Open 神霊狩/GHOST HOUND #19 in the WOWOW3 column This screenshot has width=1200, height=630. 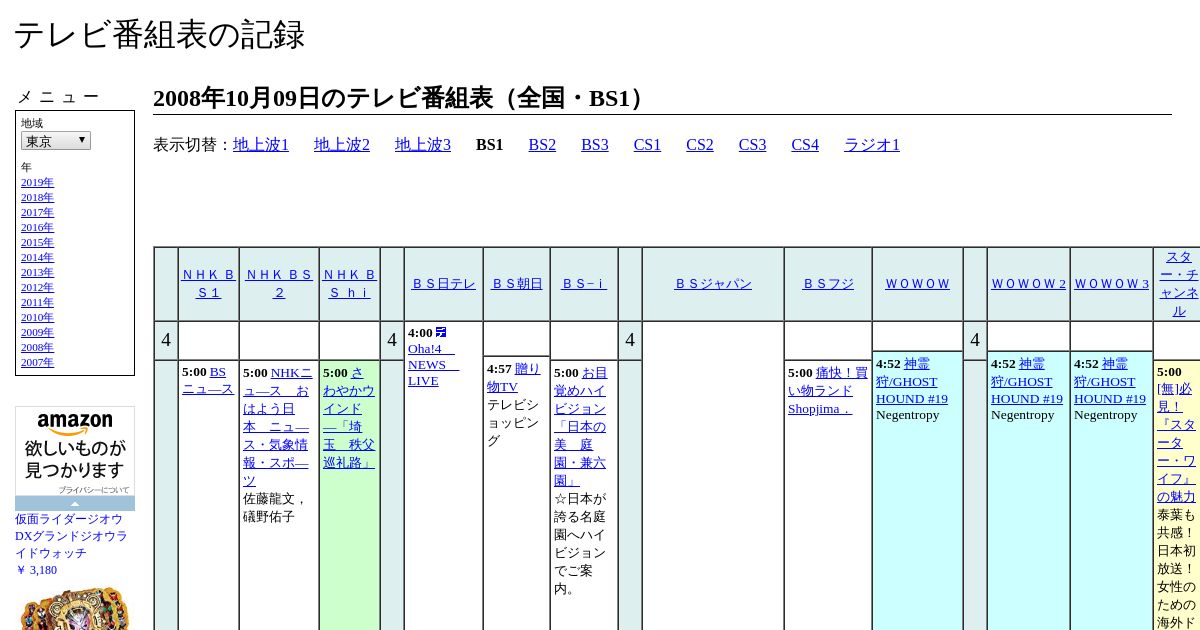pyautogui.click(x=1110, y=381)
